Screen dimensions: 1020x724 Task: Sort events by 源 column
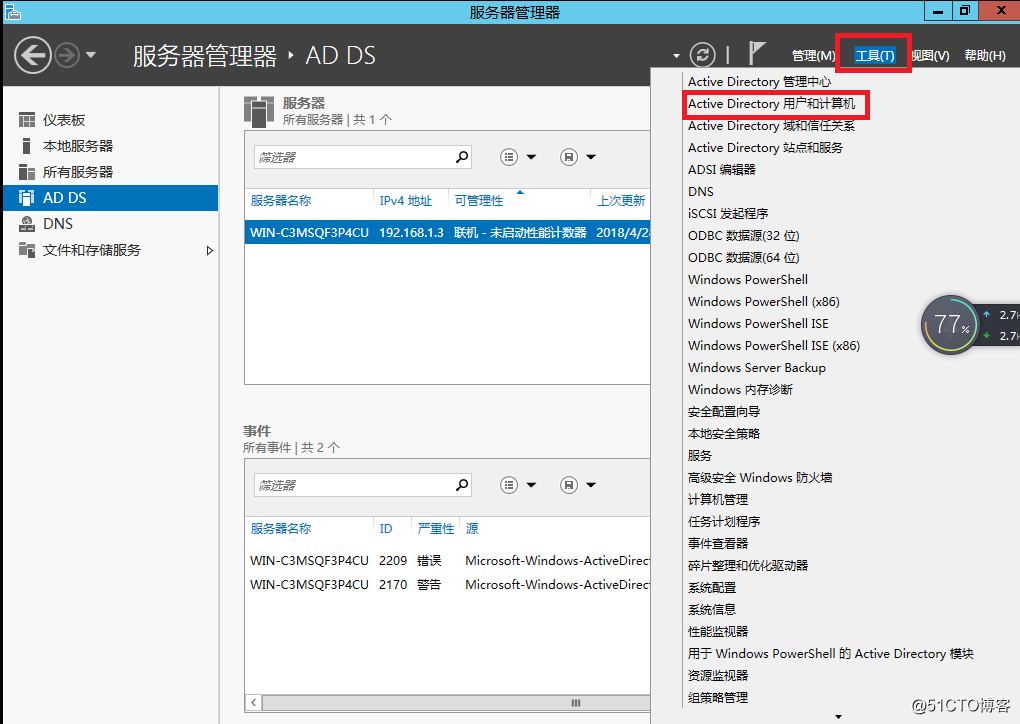(x=472, y=528)
